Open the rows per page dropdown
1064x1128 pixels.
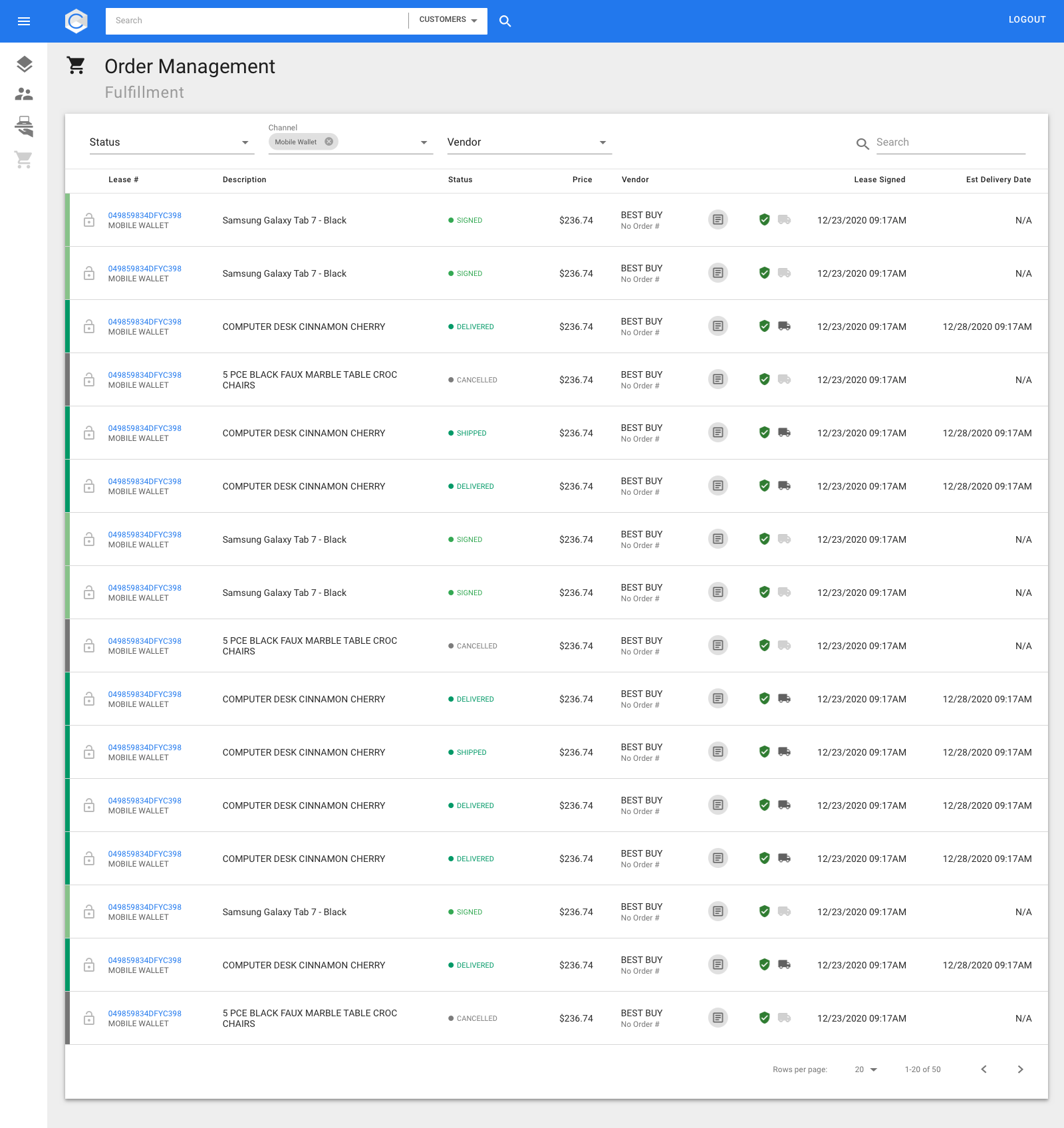coord(866,1069)
